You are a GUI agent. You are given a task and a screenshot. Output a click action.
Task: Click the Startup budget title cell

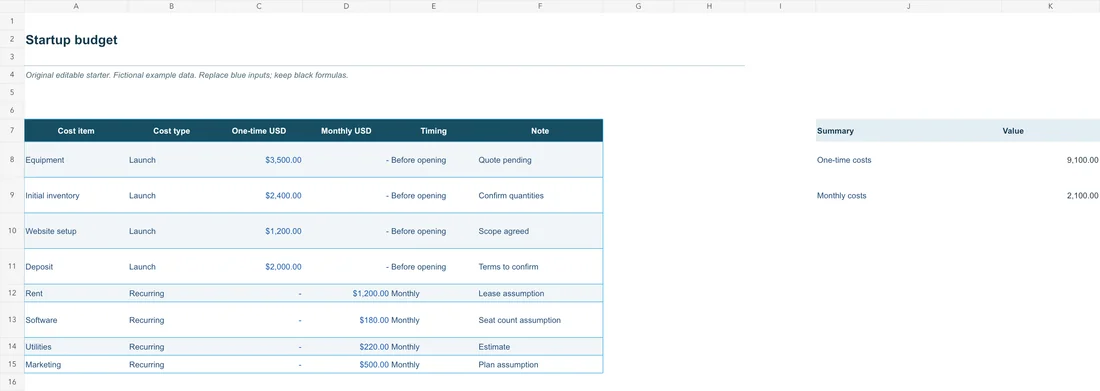(72, 40)
